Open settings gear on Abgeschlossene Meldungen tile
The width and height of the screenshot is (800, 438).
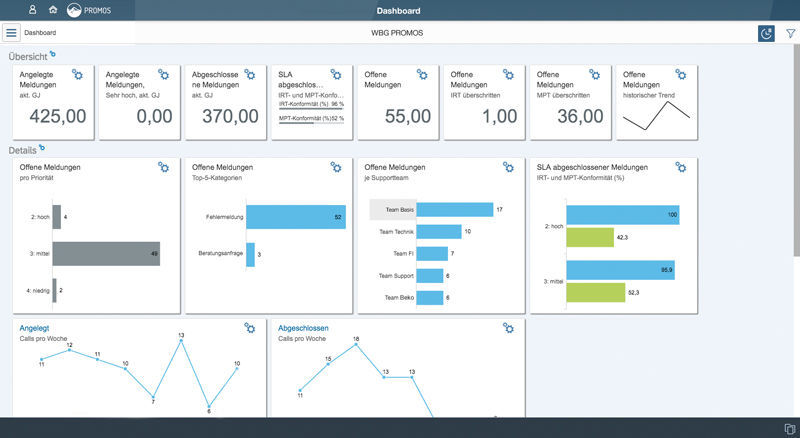pyautogui.click(x=250, y=75)
